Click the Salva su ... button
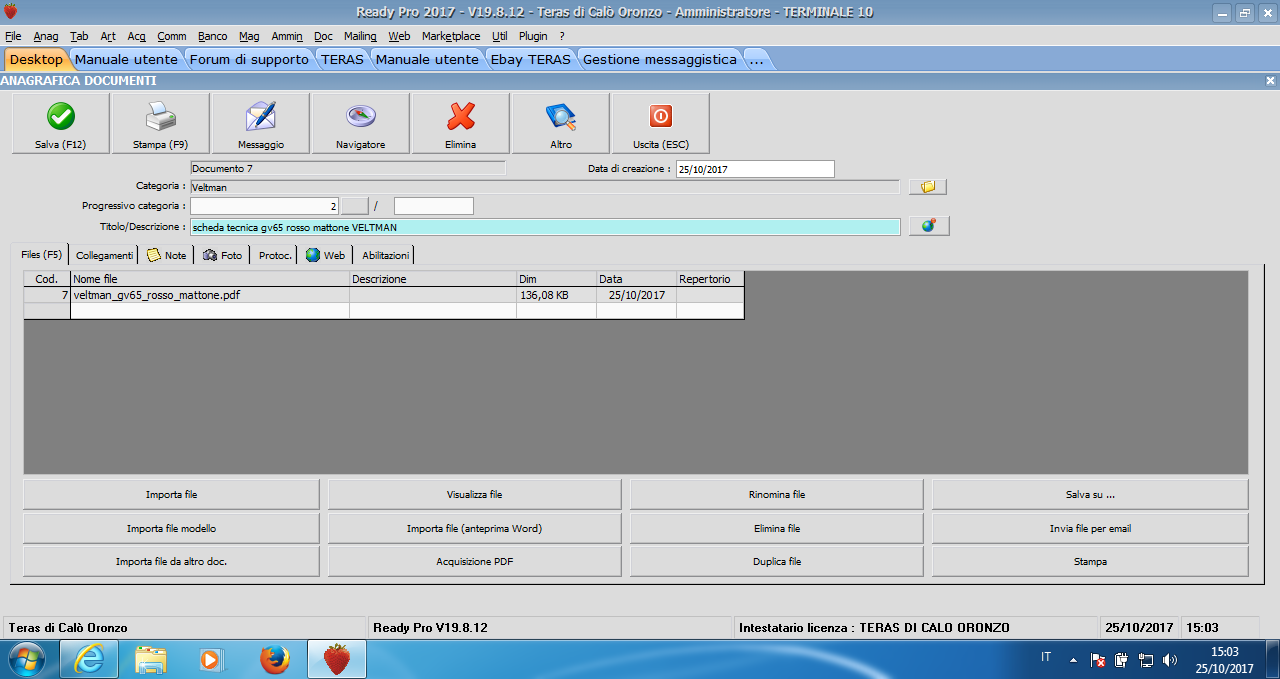Viewport: 1280px width, 679px height. (1090, 494)
